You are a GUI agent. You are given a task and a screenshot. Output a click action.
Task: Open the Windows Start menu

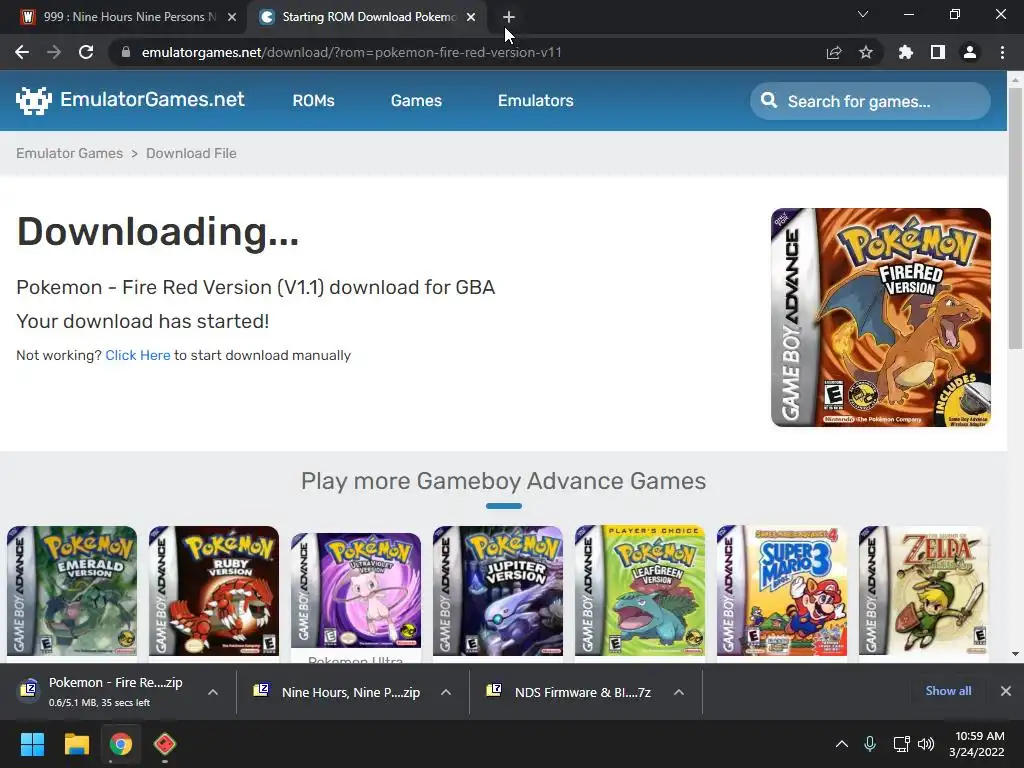pos(32,744)
